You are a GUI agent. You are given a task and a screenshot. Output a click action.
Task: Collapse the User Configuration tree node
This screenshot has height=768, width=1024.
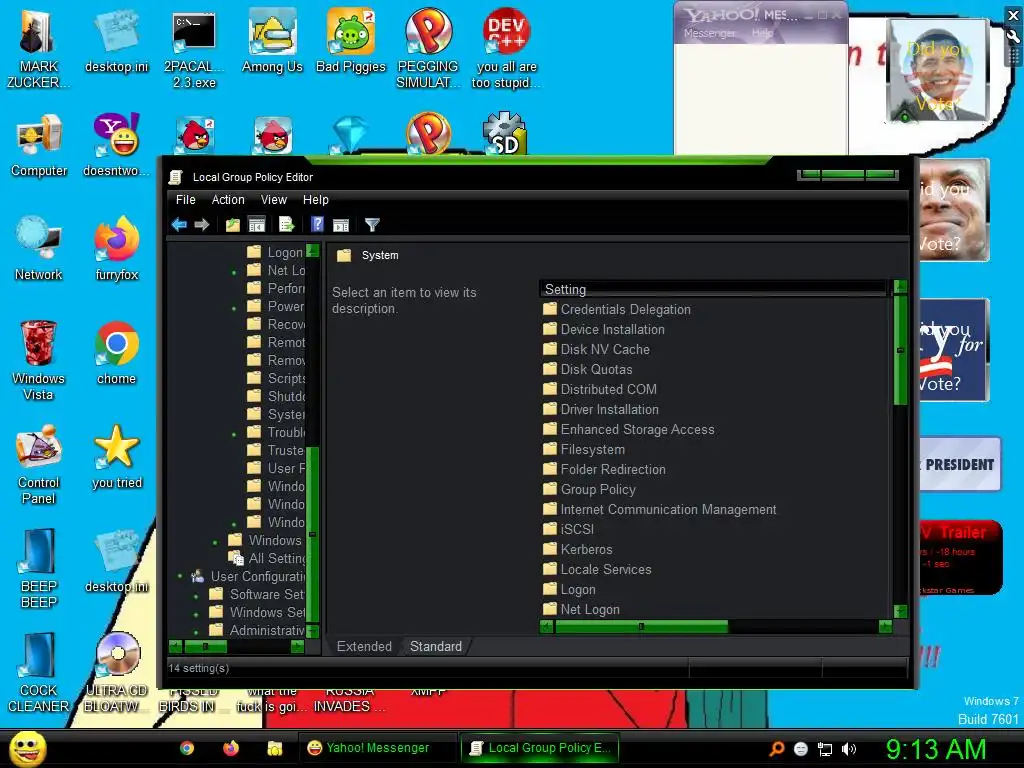pos(180,577)
